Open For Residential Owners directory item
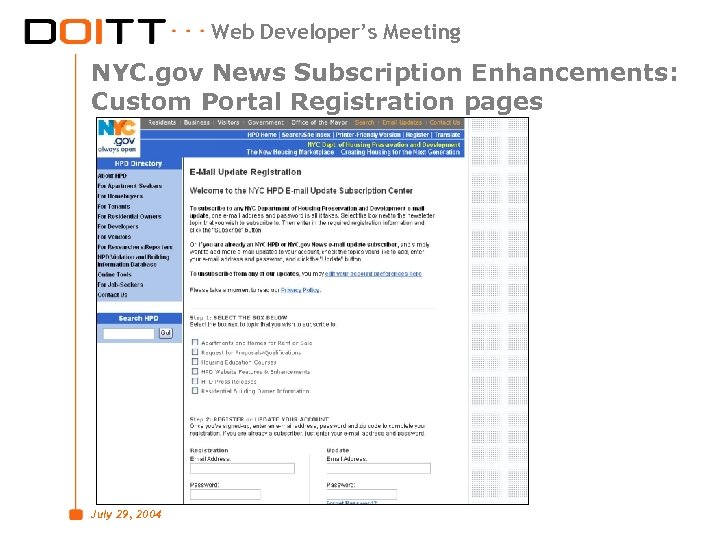 129,216
